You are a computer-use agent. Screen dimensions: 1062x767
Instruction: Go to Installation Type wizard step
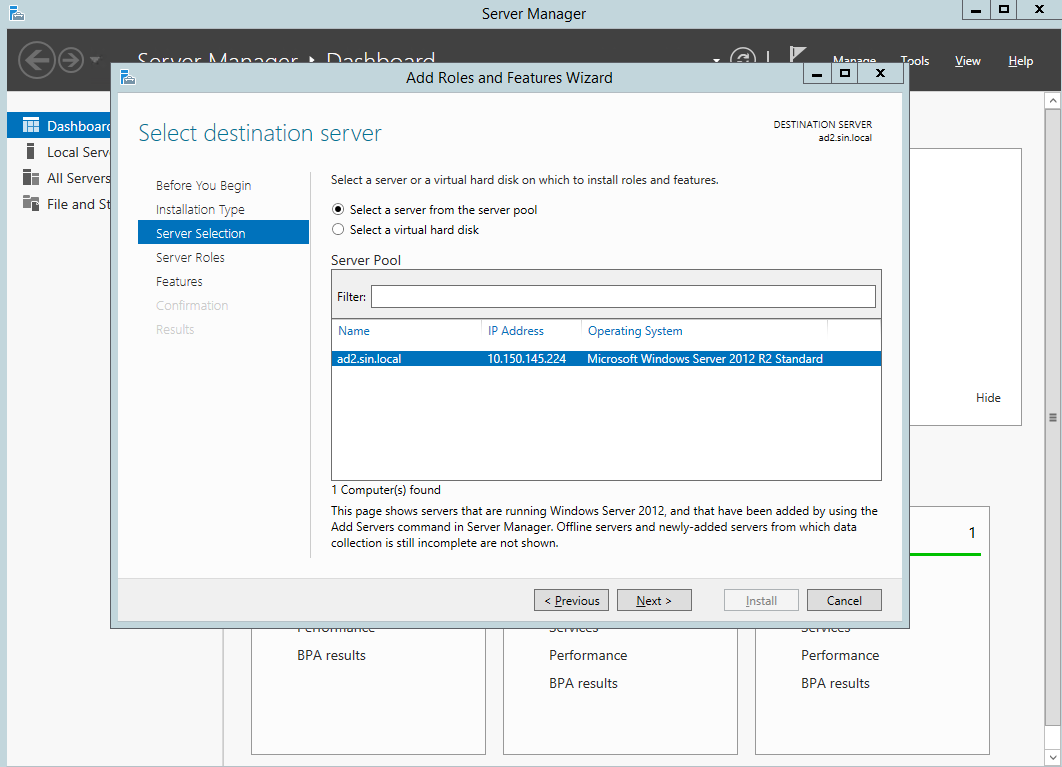coord(200,209)
